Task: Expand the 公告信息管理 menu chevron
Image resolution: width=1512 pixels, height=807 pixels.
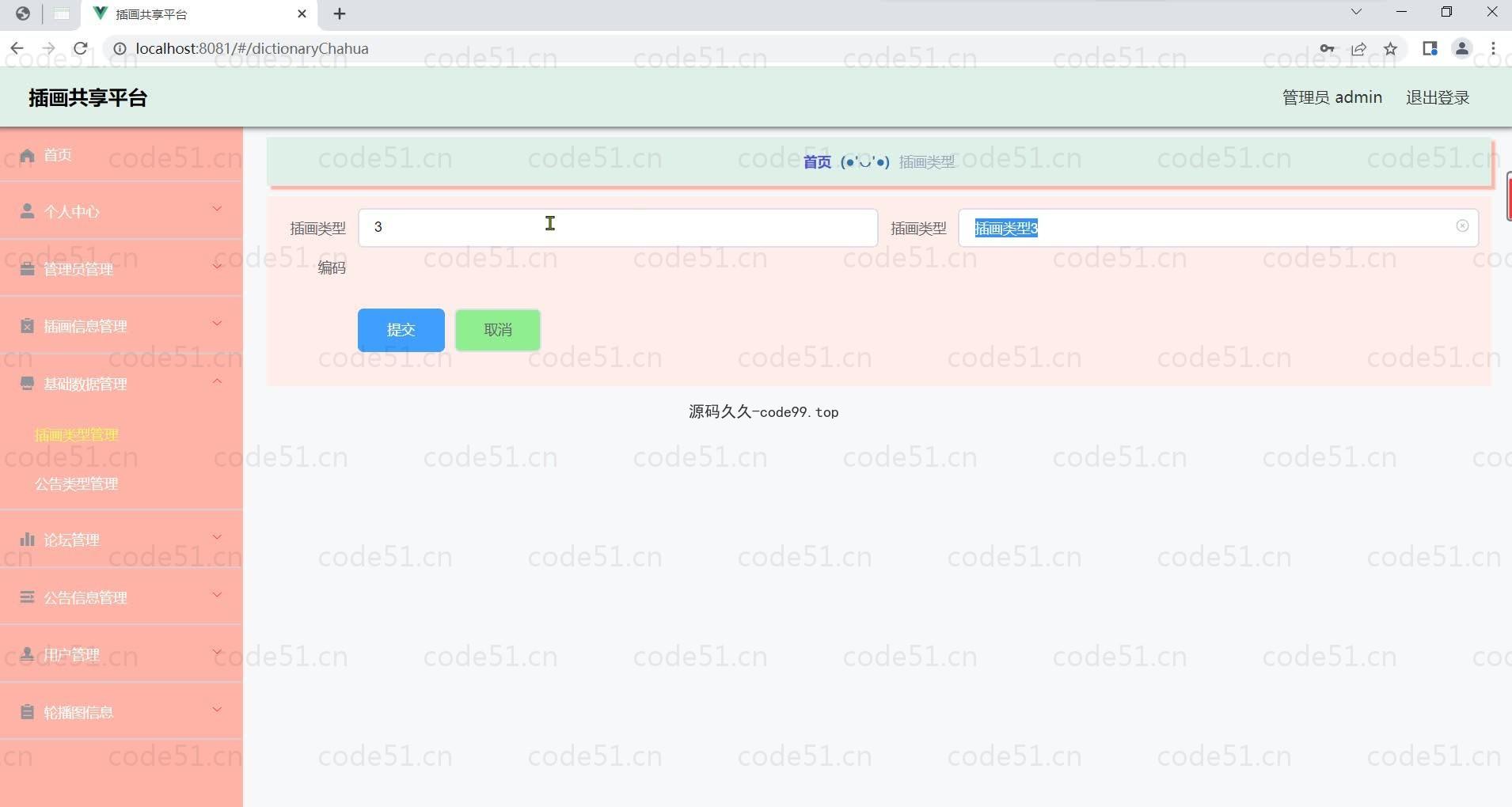Action: point(217,595)
